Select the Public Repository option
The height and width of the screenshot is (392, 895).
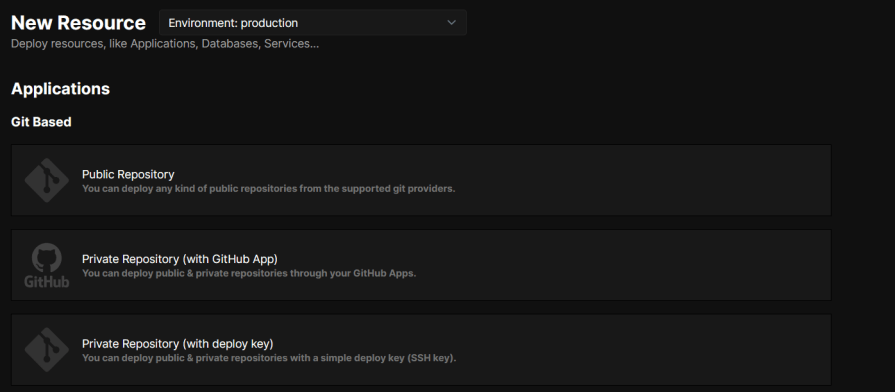421,180
